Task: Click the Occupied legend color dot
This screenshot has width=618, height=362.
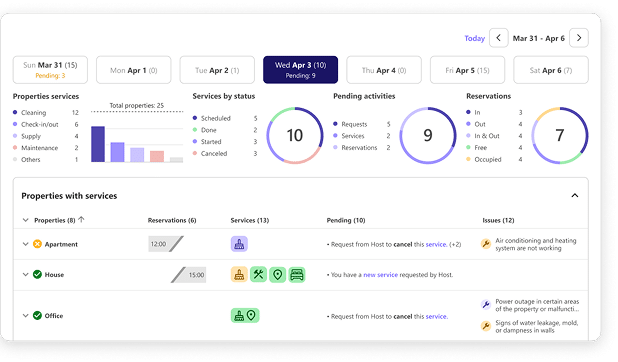Action: click(x=468, y=159)
